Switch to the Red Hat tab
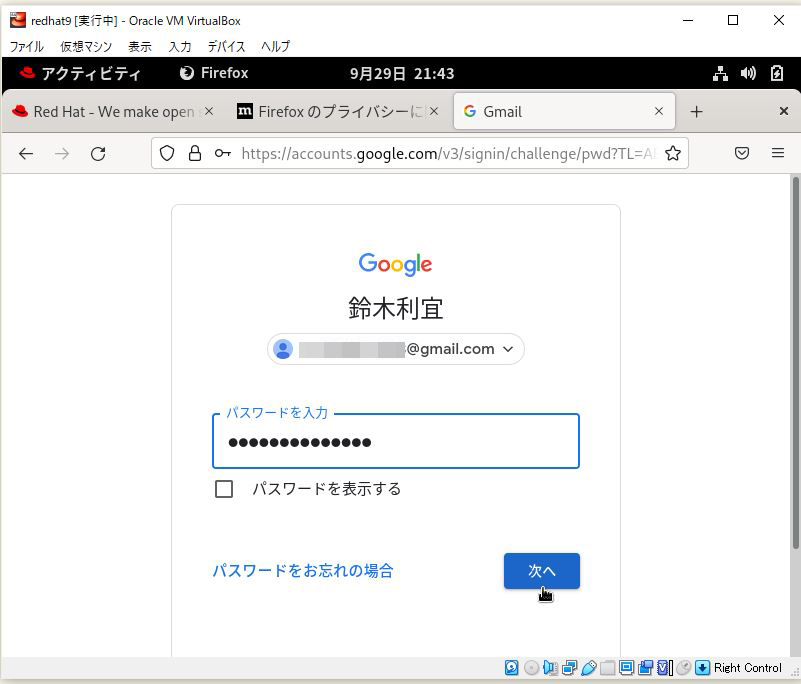Viewport: 801px width, 684px height. tap(113, 112)
